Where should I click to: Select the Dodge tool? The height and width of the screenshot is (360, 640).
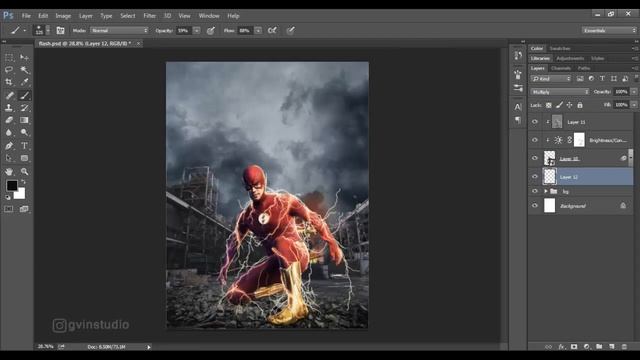pos(24,132)
